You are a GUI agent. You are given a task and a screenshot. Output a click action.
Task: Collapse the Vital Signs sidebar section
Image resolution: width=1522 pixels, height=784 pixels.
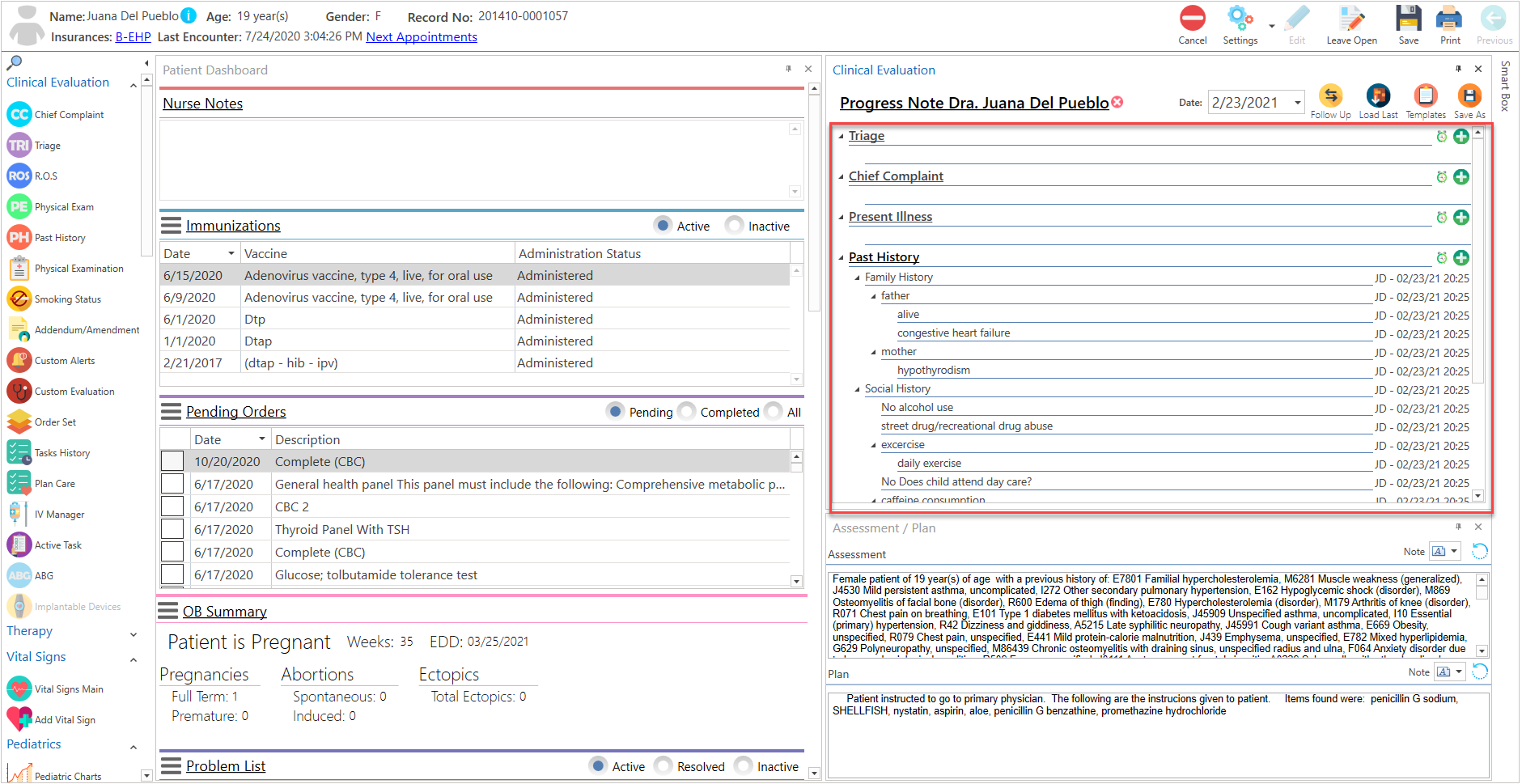point(133,659)
